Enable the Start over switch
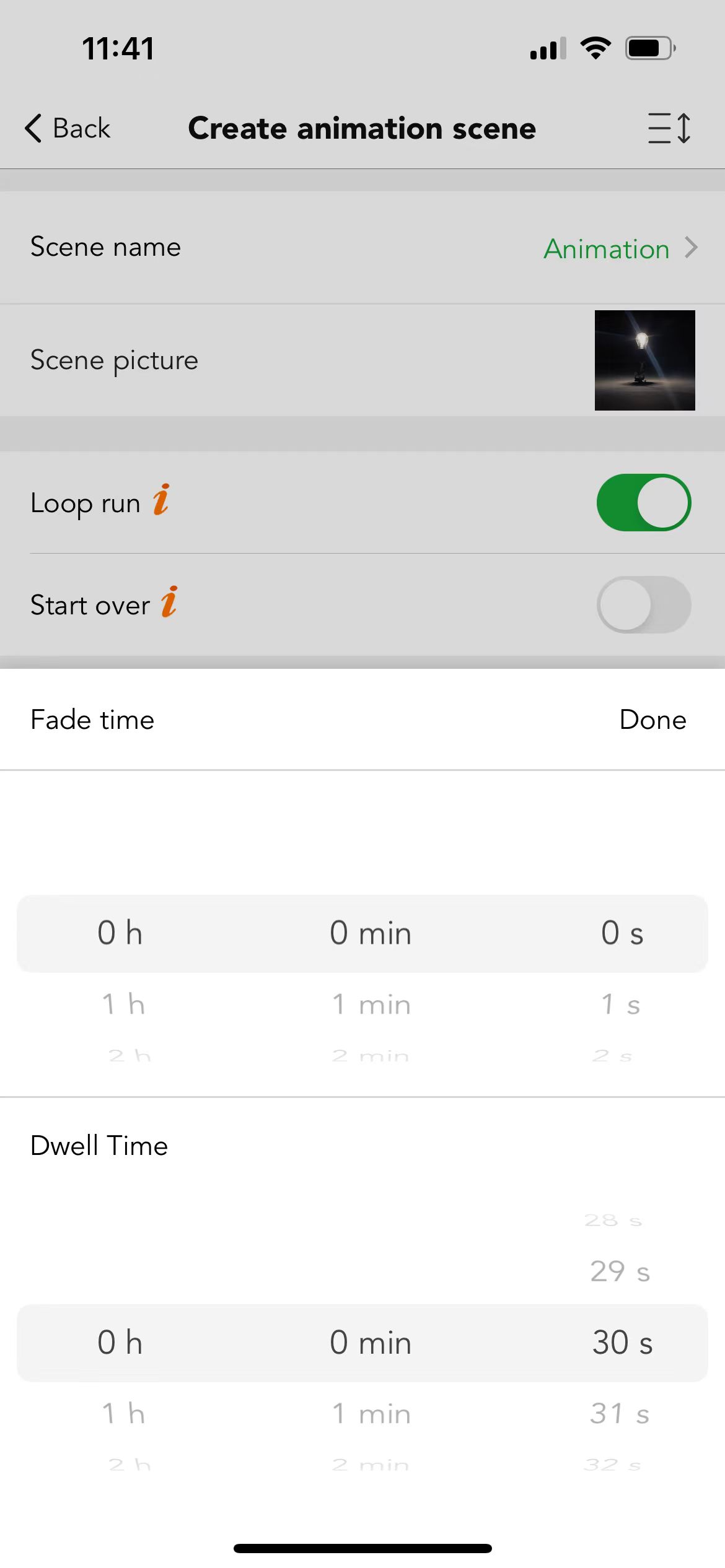The width and height of the screenshot is (725, 1568). coord(644,604)
